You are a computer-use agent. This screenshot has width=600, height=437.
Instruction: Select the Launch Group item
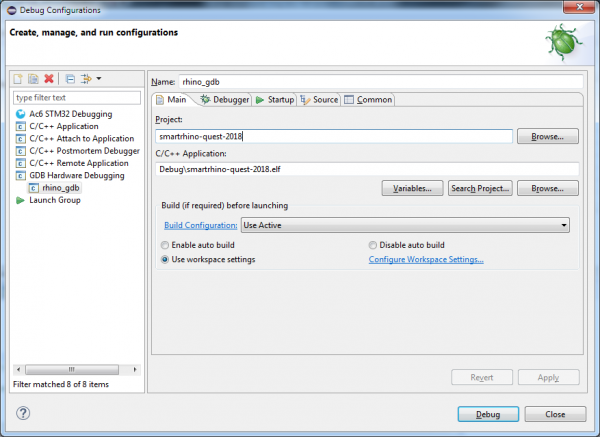(x=54, y=200)
